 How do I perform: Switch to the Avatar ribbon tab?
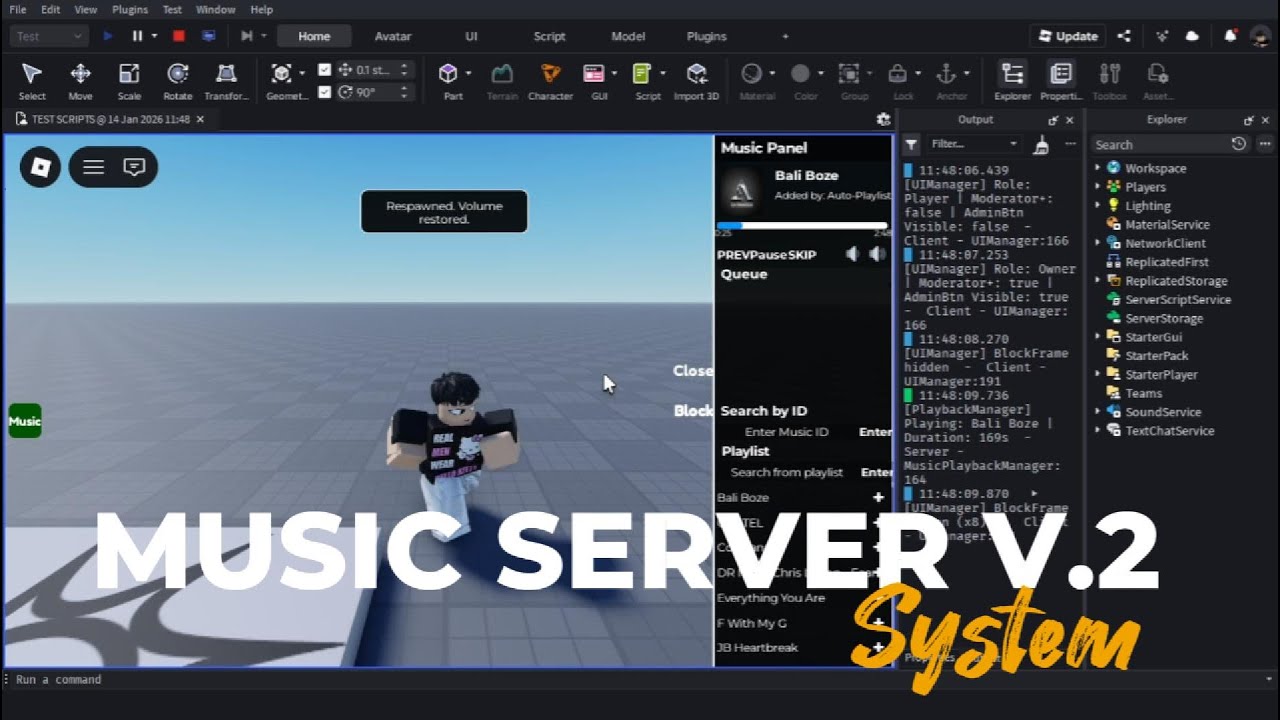pos(393,36)
